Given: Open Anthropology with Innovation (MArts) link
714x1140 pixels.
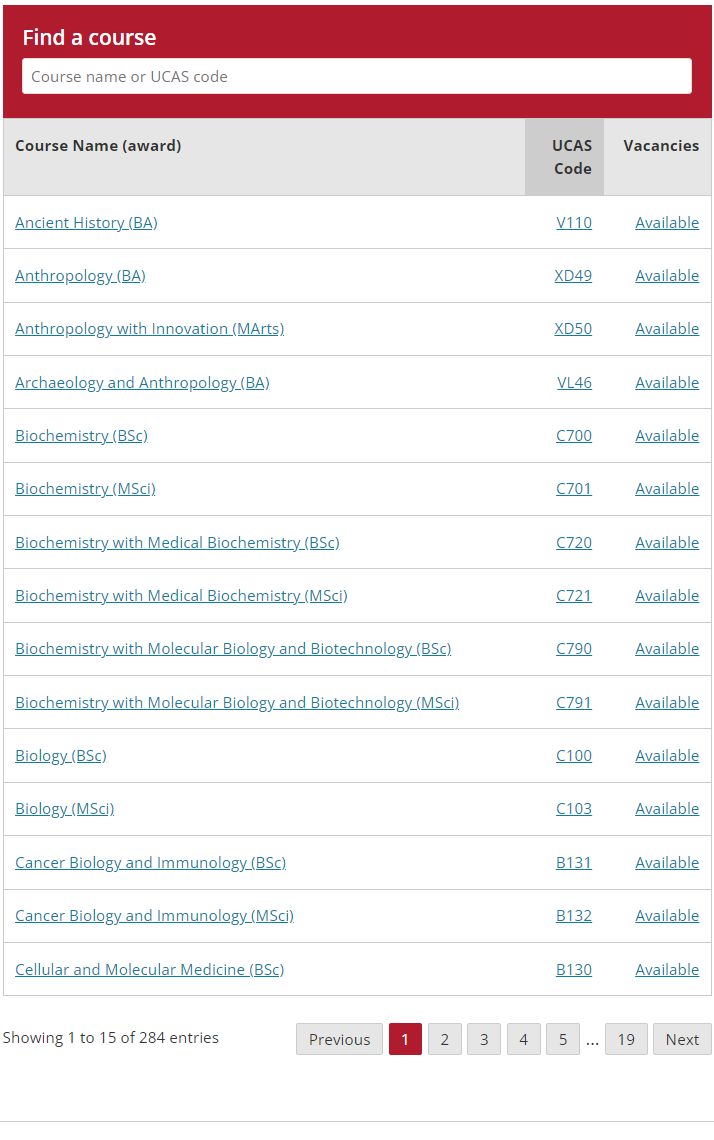Looking at the screenshot, I should coord(149,329).
